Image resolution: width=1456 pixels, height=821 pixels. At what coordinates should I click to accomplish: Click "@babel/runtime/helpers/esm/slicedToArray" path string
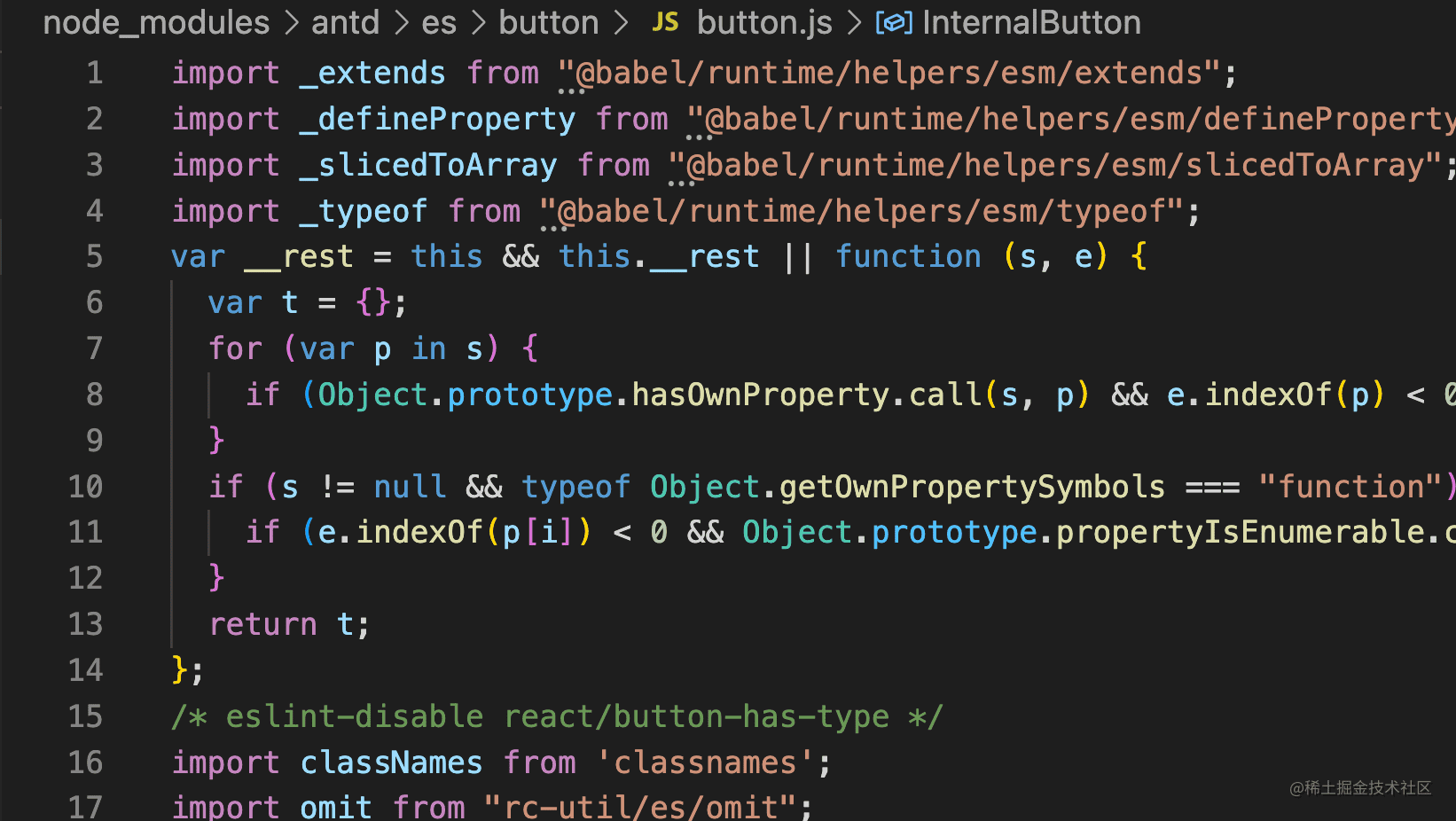[1056, 165]
